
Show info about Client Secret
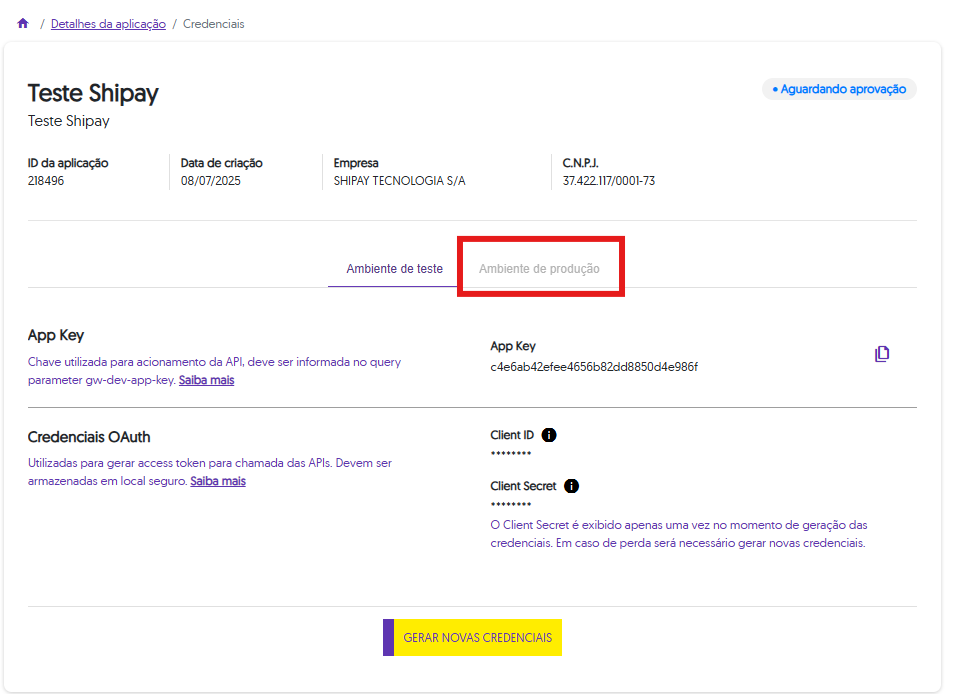(571, 486)
